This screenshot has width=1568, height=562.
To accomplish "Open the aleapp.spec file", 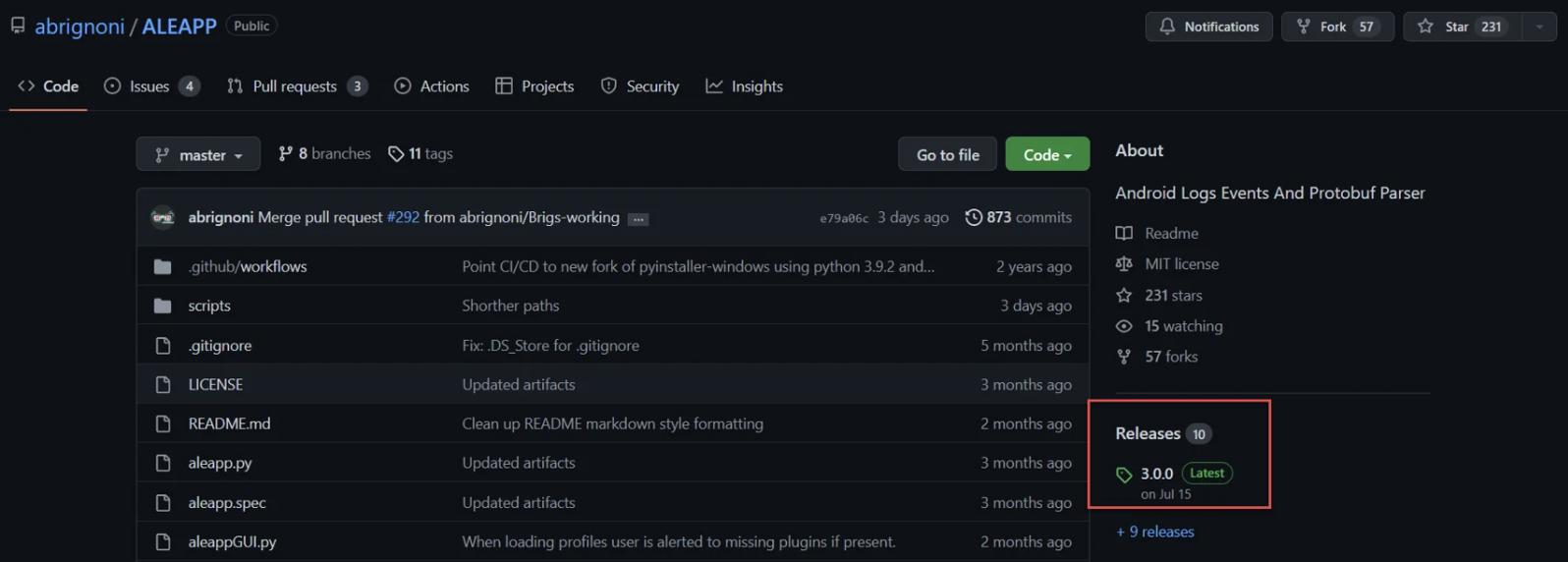I will point(227,502).
